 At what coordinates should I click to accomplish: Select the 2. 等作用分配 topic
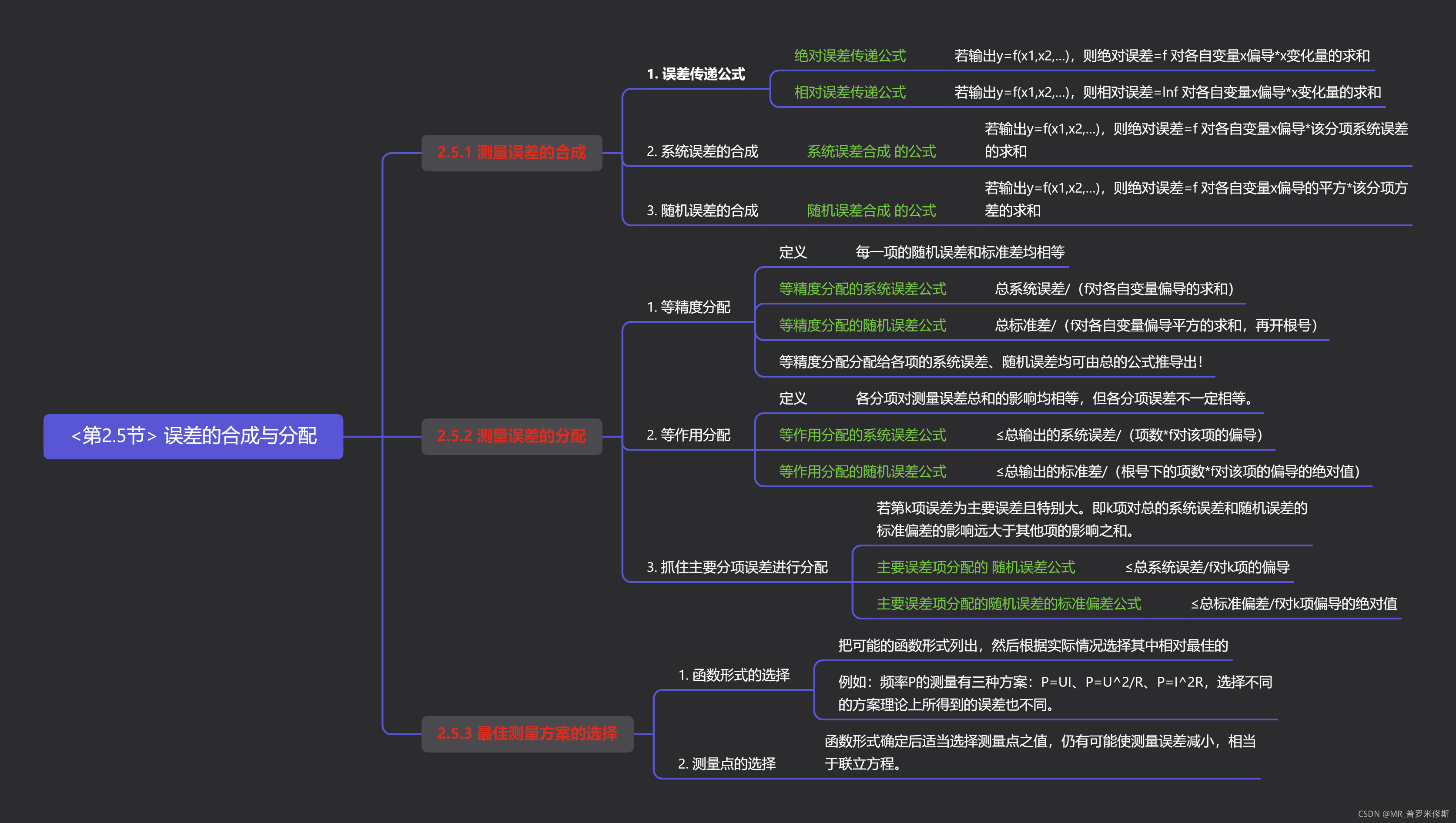tap(689, 435)
